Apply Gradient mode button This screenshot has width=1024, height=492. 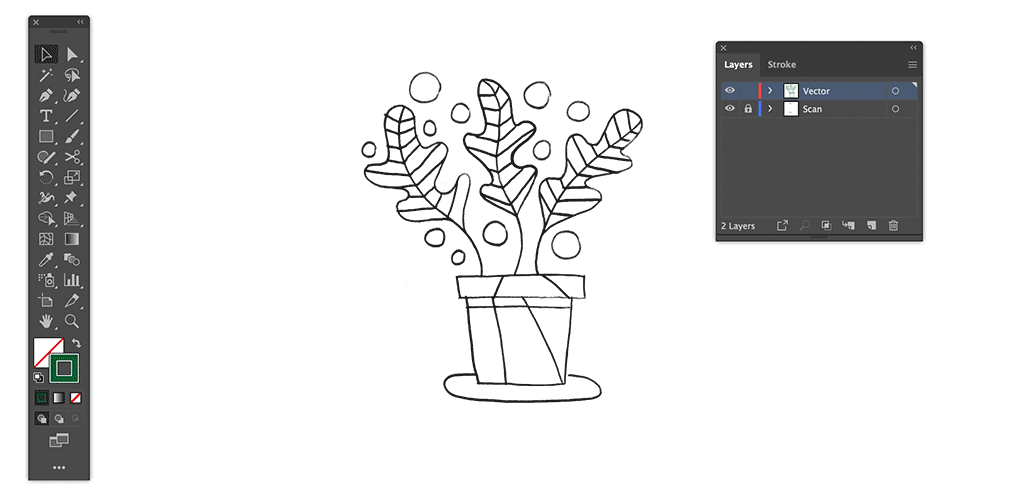point(59,397)
